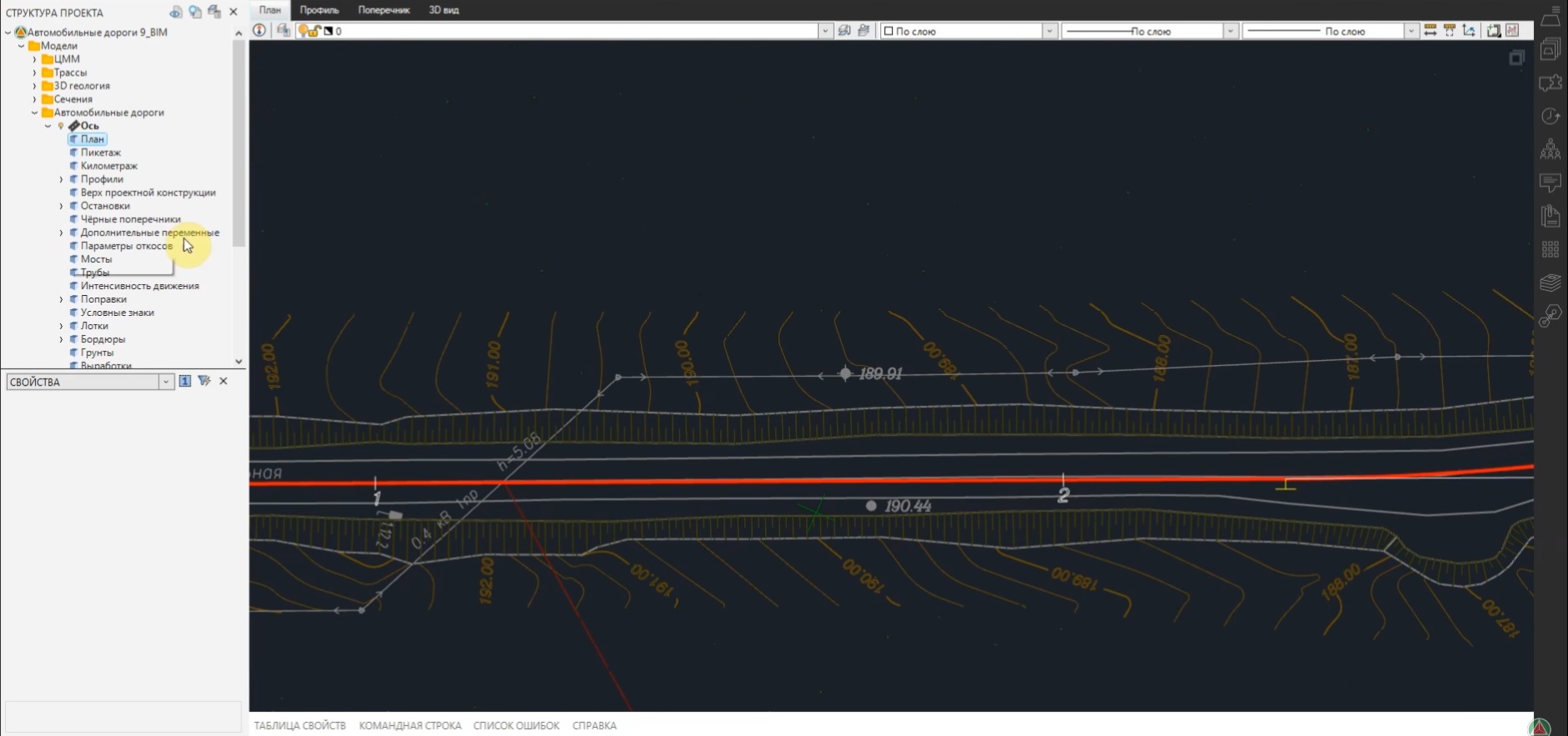Open the СВОЙСТВА panel dropdown

click(x=166, y=382)
